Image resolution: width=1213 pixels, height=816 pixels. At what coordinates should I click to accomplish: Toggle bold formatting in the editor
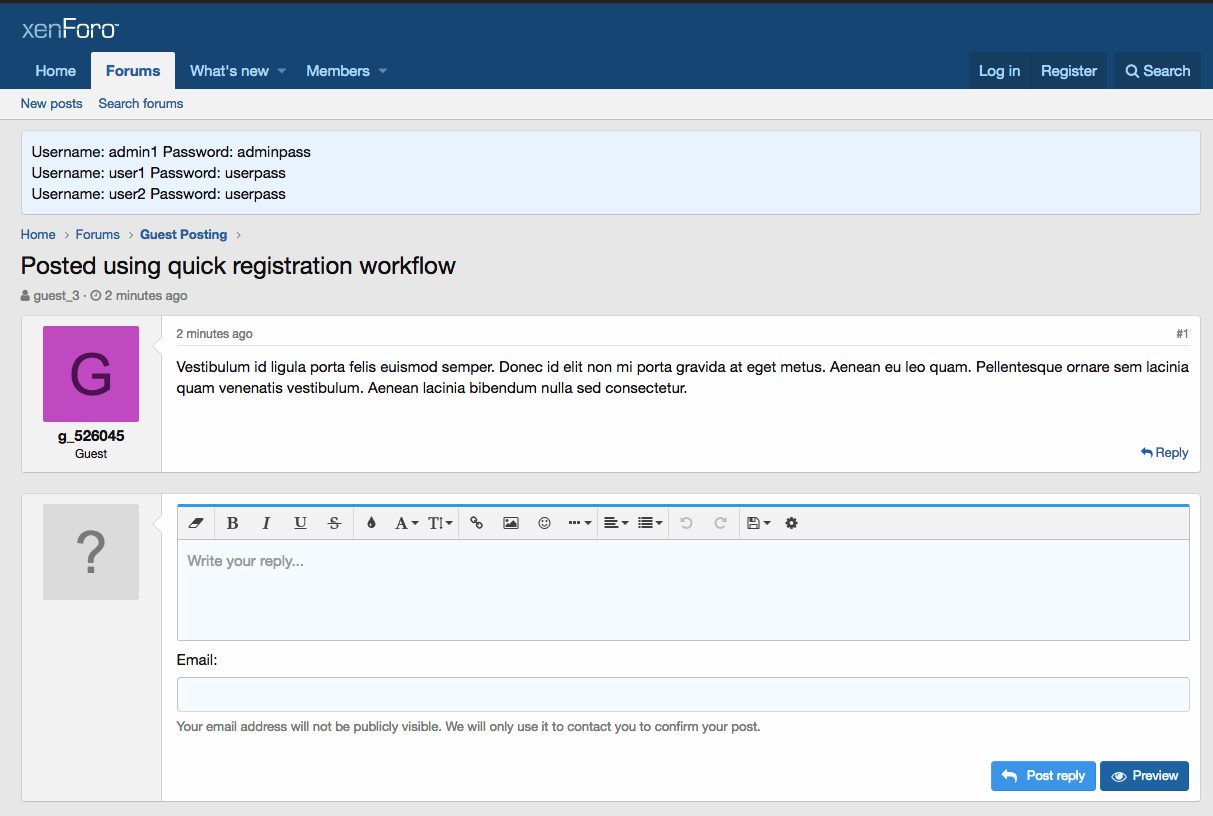point(232,523)
